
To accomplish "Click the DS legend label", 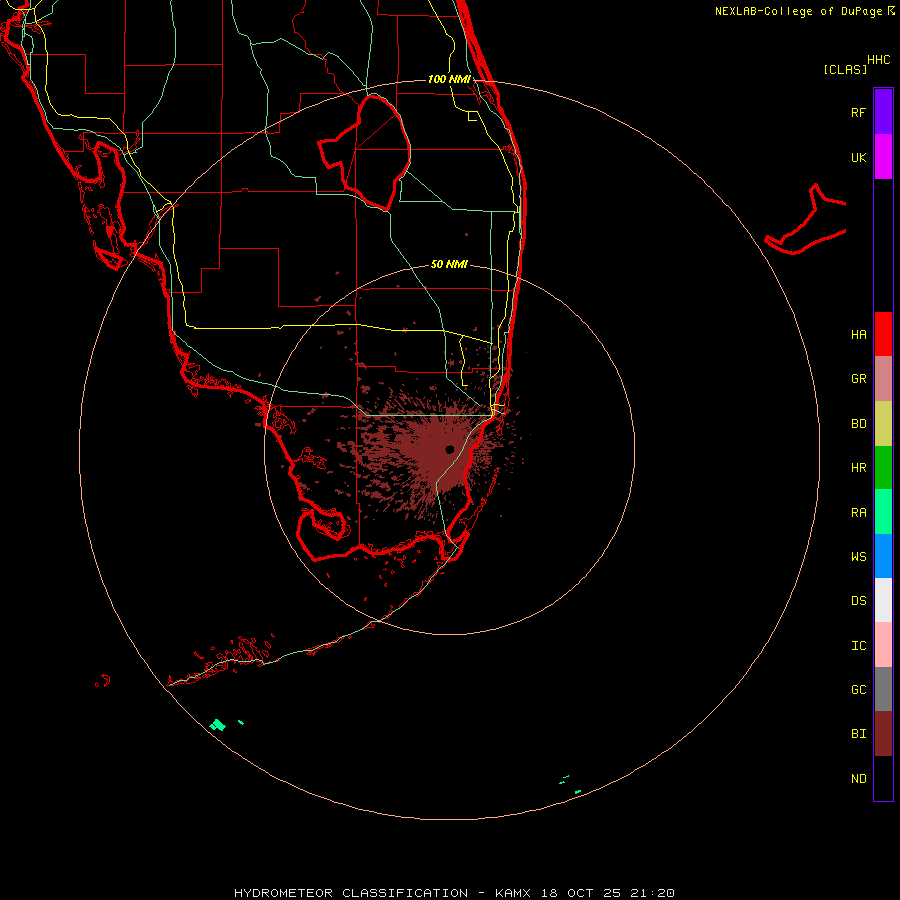I will 858,600.
